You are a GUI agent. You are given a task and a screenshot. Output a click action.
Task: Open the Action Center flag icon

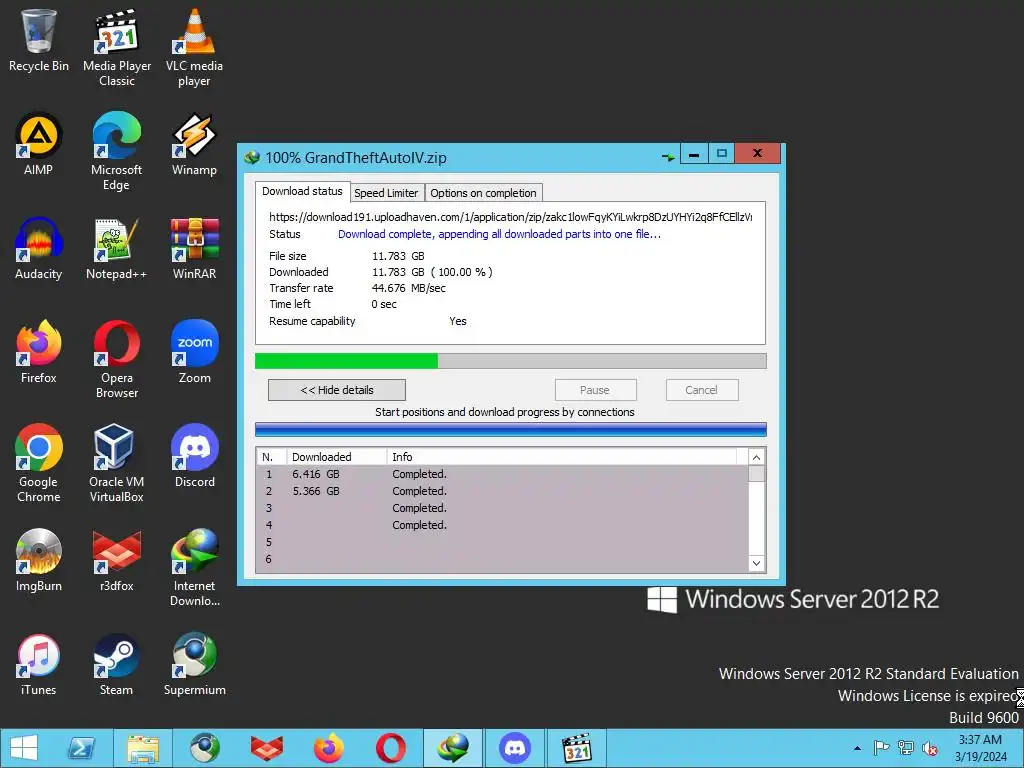coord(881,748)
